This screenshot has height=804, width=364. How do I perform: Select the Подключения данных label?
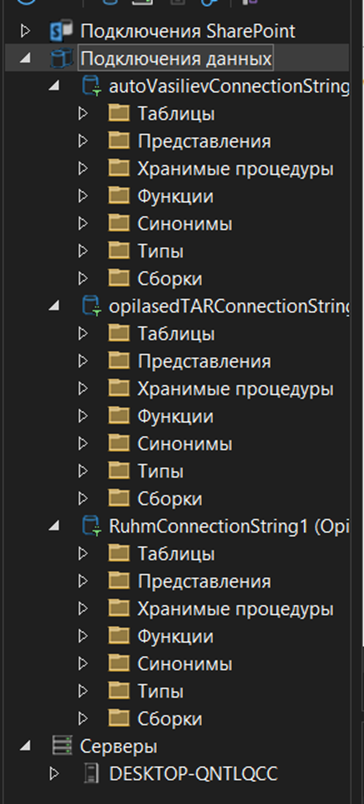[176, 59]
